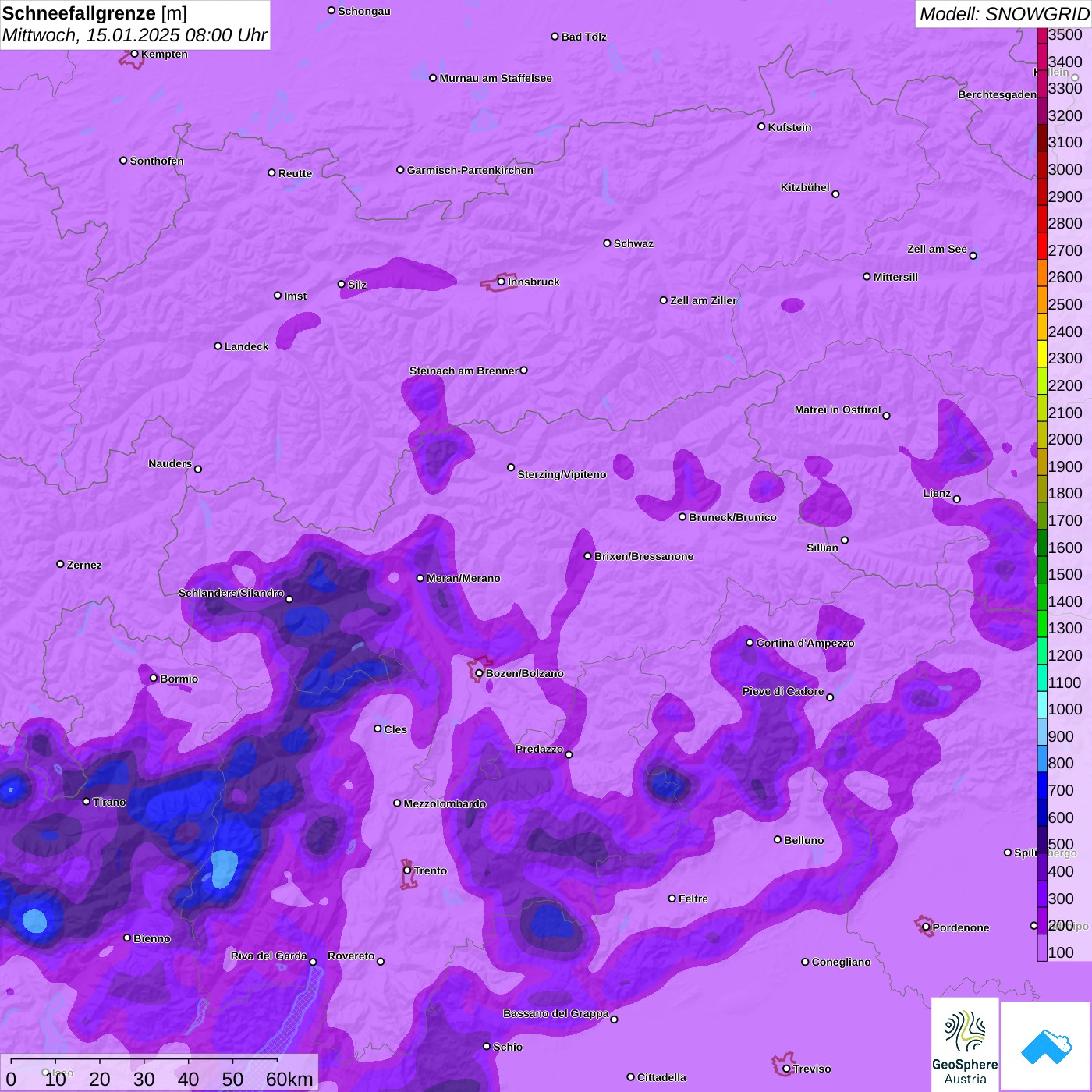Select the Pordenone city marker
The height and width of the screenshot is (1092, 1092).
tap(926, 927)
